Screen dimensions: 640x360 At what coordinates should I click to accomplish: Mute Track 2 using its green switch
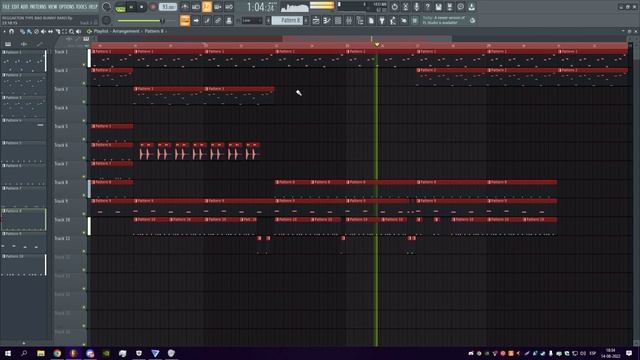pyautogui.click(x=84, y=83)
